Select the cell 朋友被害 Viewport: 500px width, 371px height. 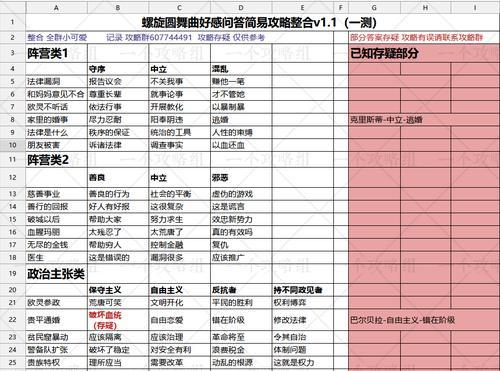point(56,145)
